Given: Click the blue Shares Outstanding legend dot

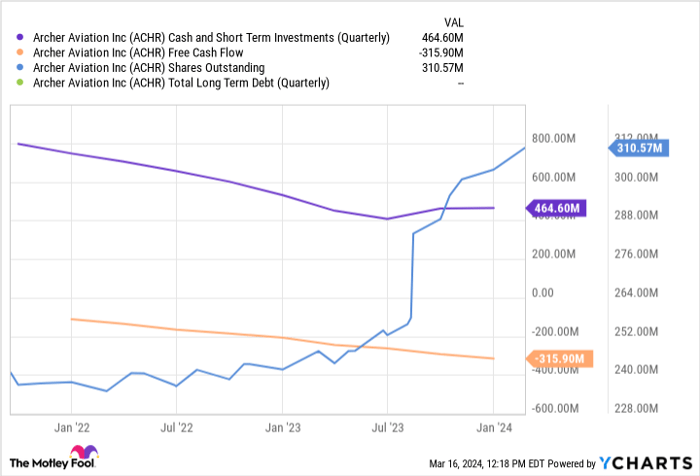Looking at the screenshot, I should point(22,68).
